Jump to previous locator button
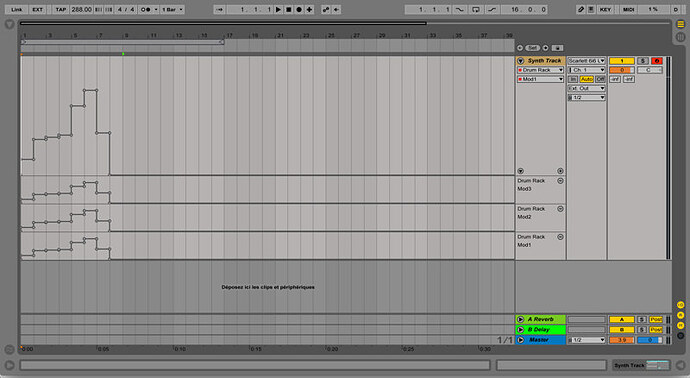 pos(520,48)
